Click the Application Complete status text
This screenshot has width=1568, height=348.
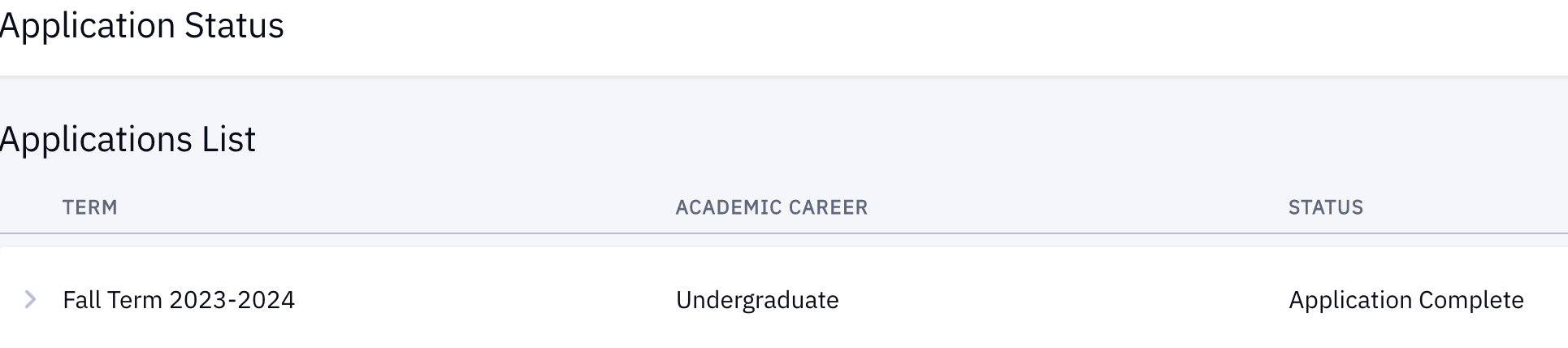pos(1406,300)
